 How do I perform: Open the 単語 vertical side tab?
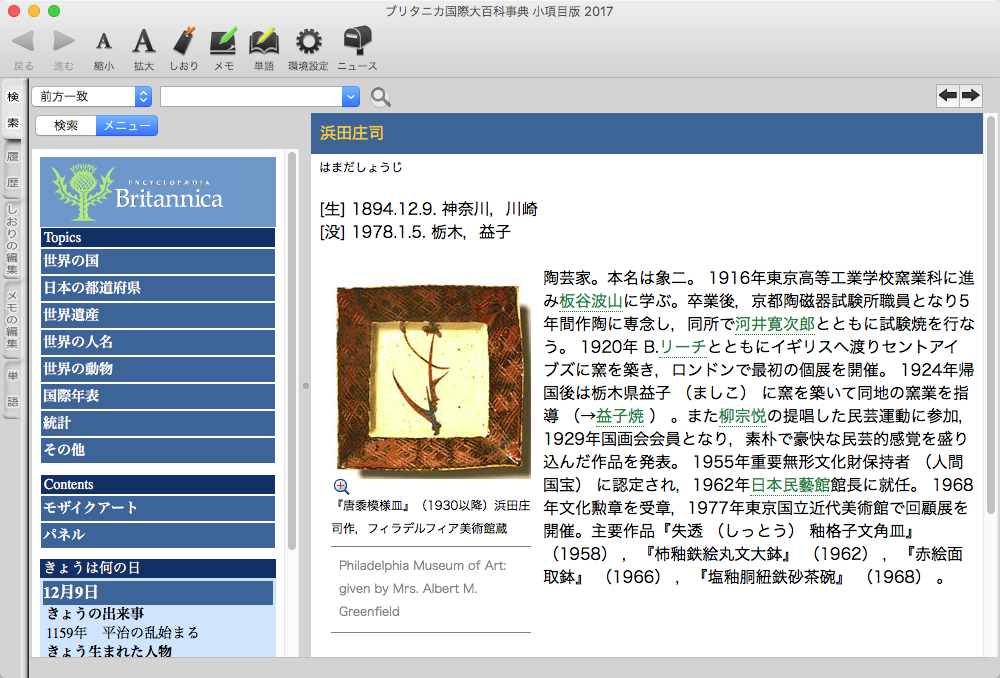[13, 388]
